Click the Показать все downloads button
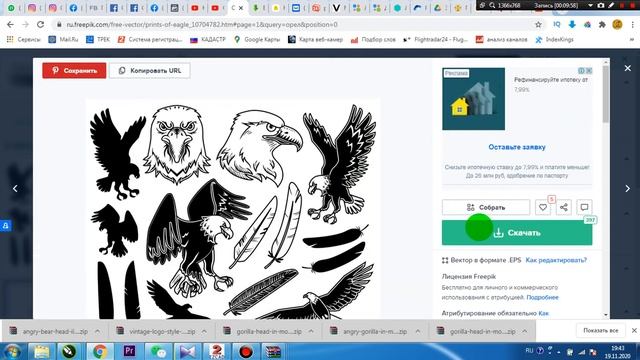Screen dimensions: 640x360 coord(600,331)
